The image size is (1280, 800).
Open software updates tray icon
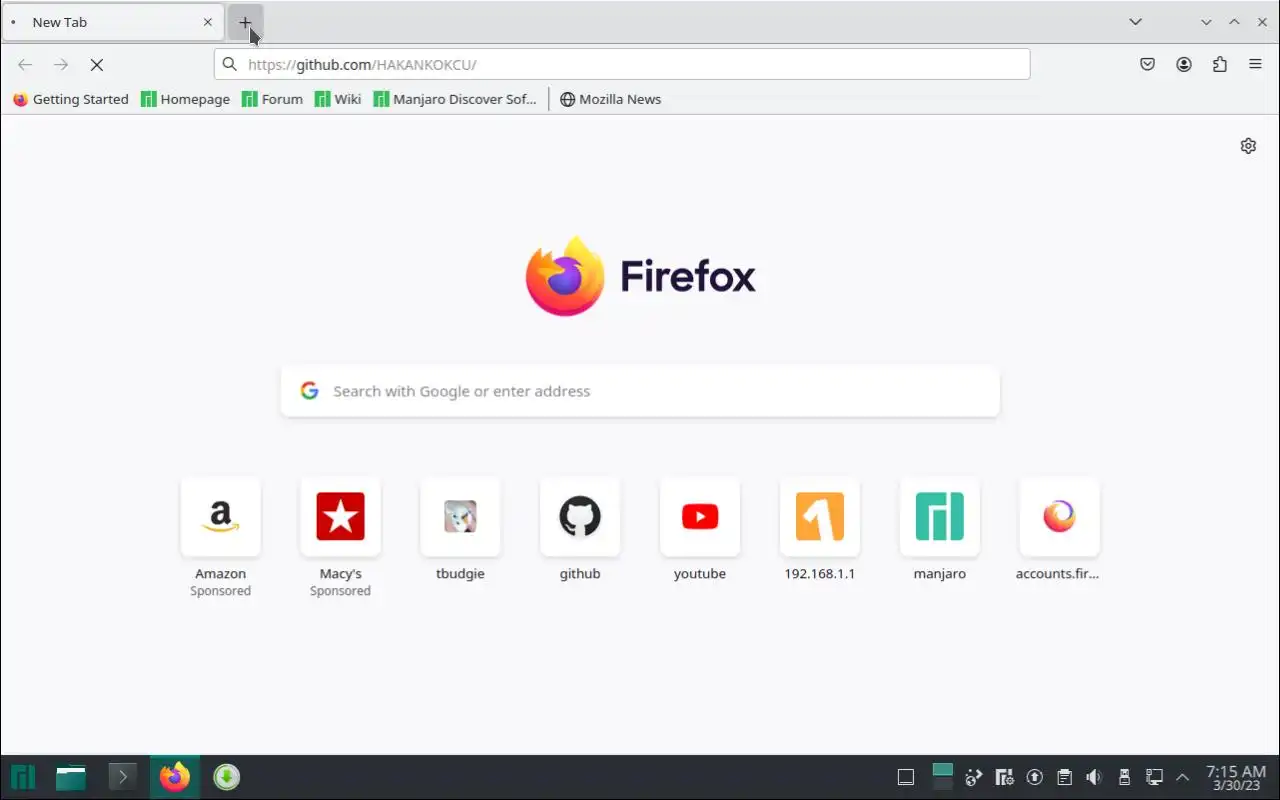click(1035, 777)
